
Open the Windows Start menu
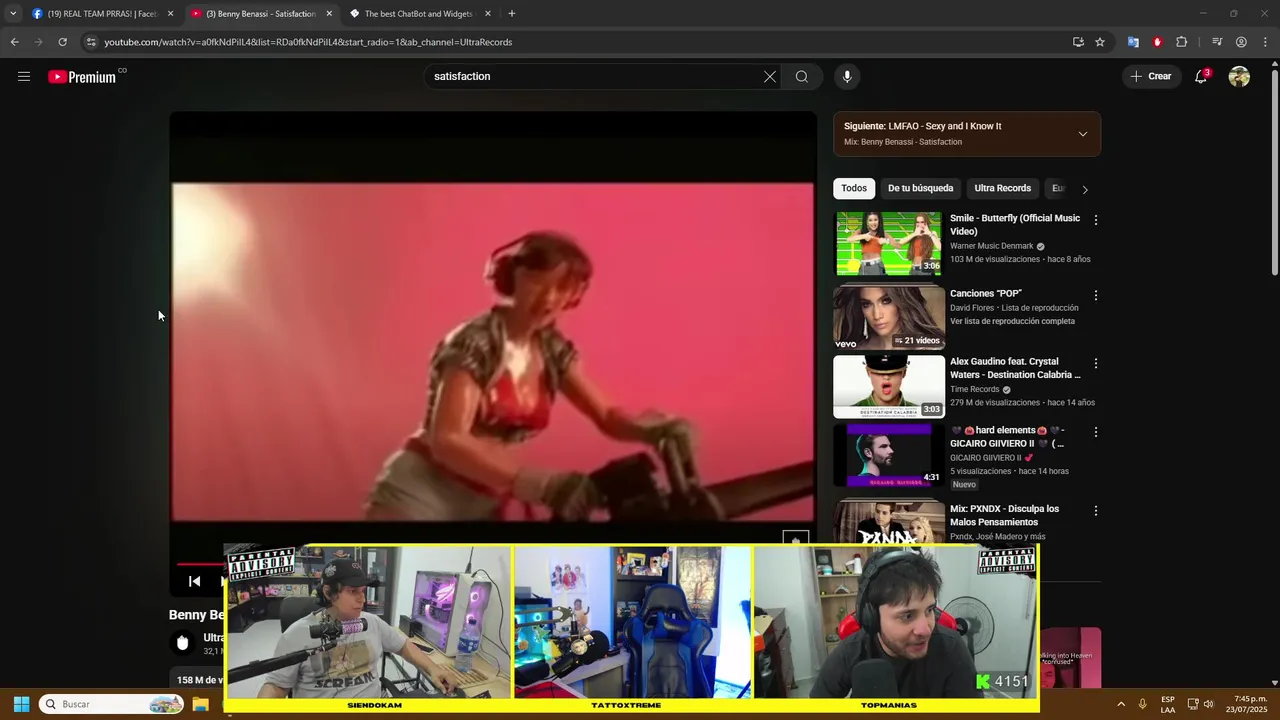(x=21, y=704)
